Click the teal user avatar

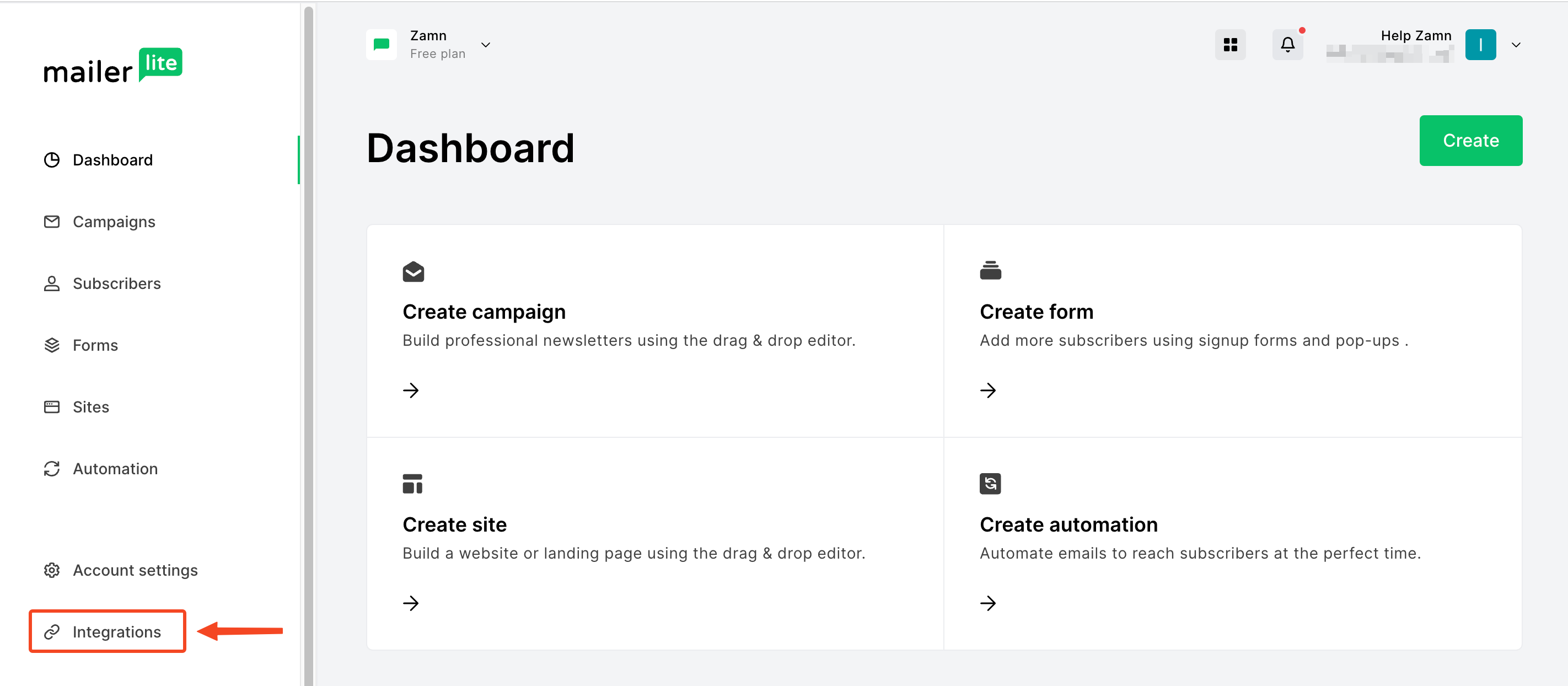point(1480,45)
